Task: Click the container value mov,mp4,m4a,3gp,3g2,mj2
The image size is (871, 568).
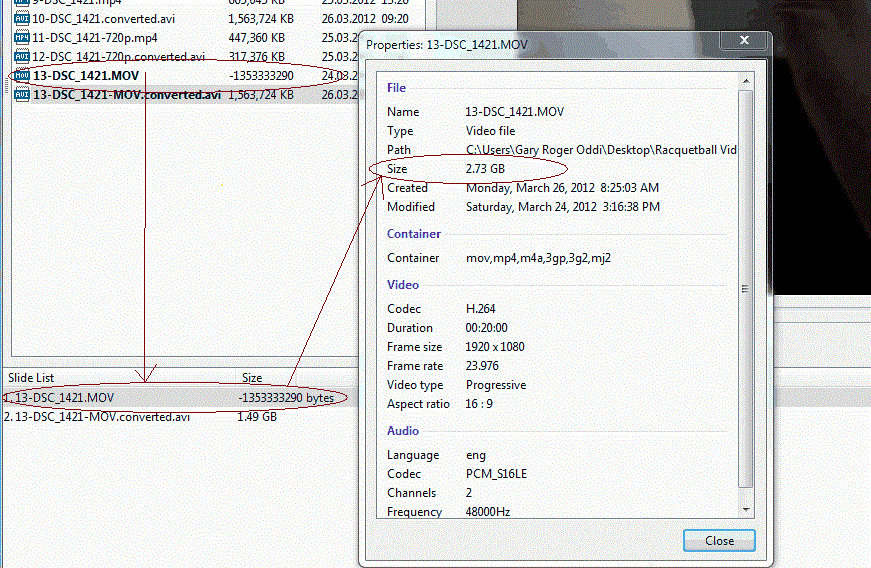Action: [x=538, y=258]
